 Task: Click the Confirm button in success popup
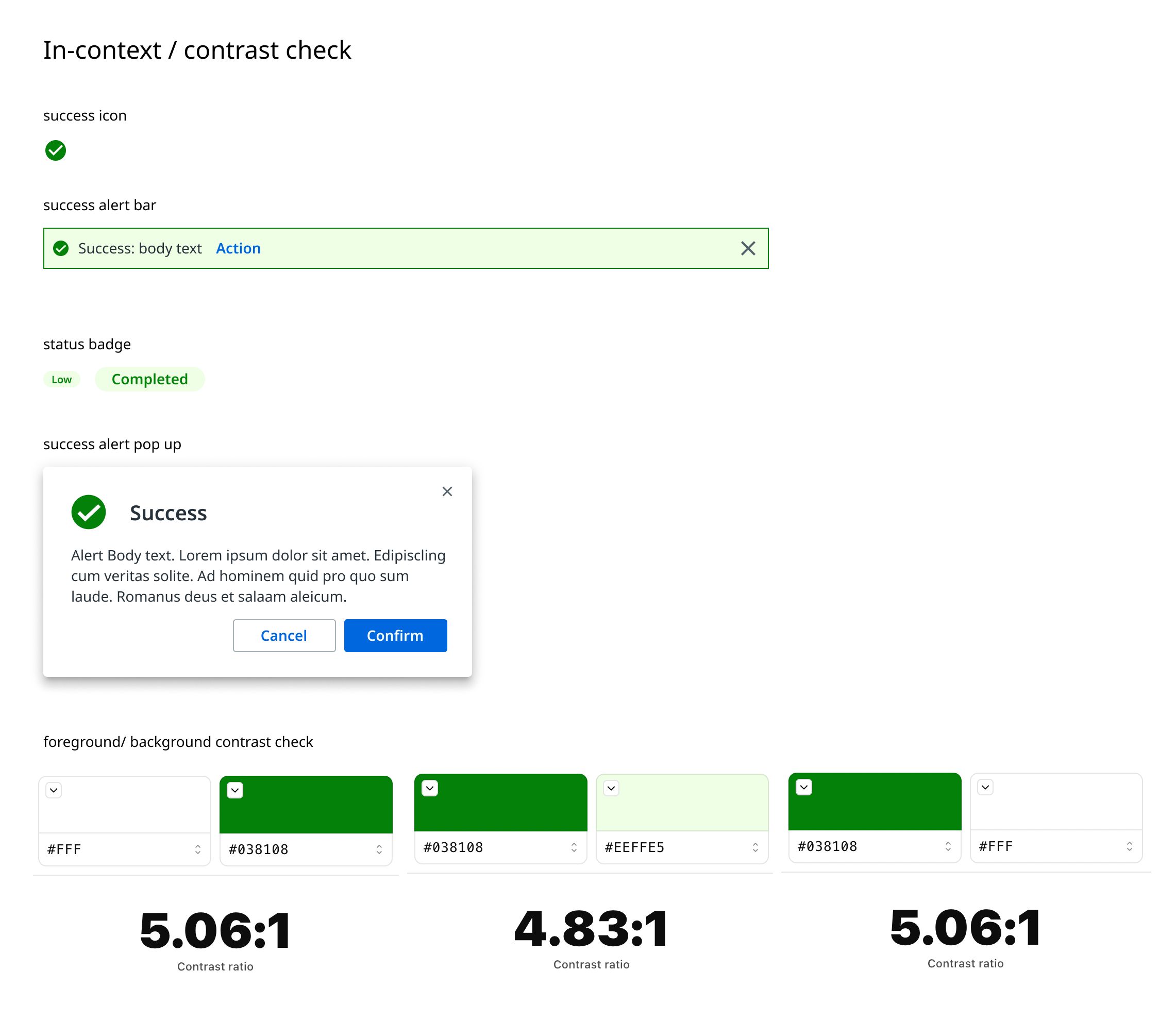[395, 635]
